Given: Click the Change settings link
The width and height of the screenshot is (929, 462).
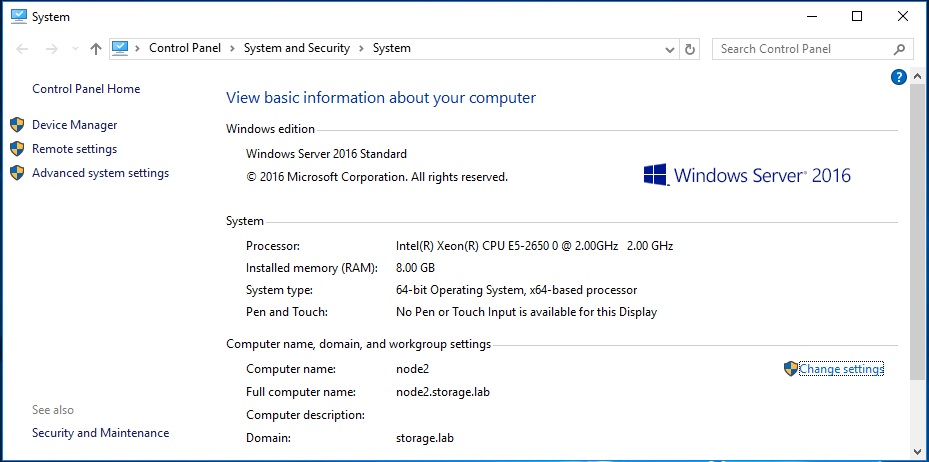Looking at the screenshot, I should [841, 369].
